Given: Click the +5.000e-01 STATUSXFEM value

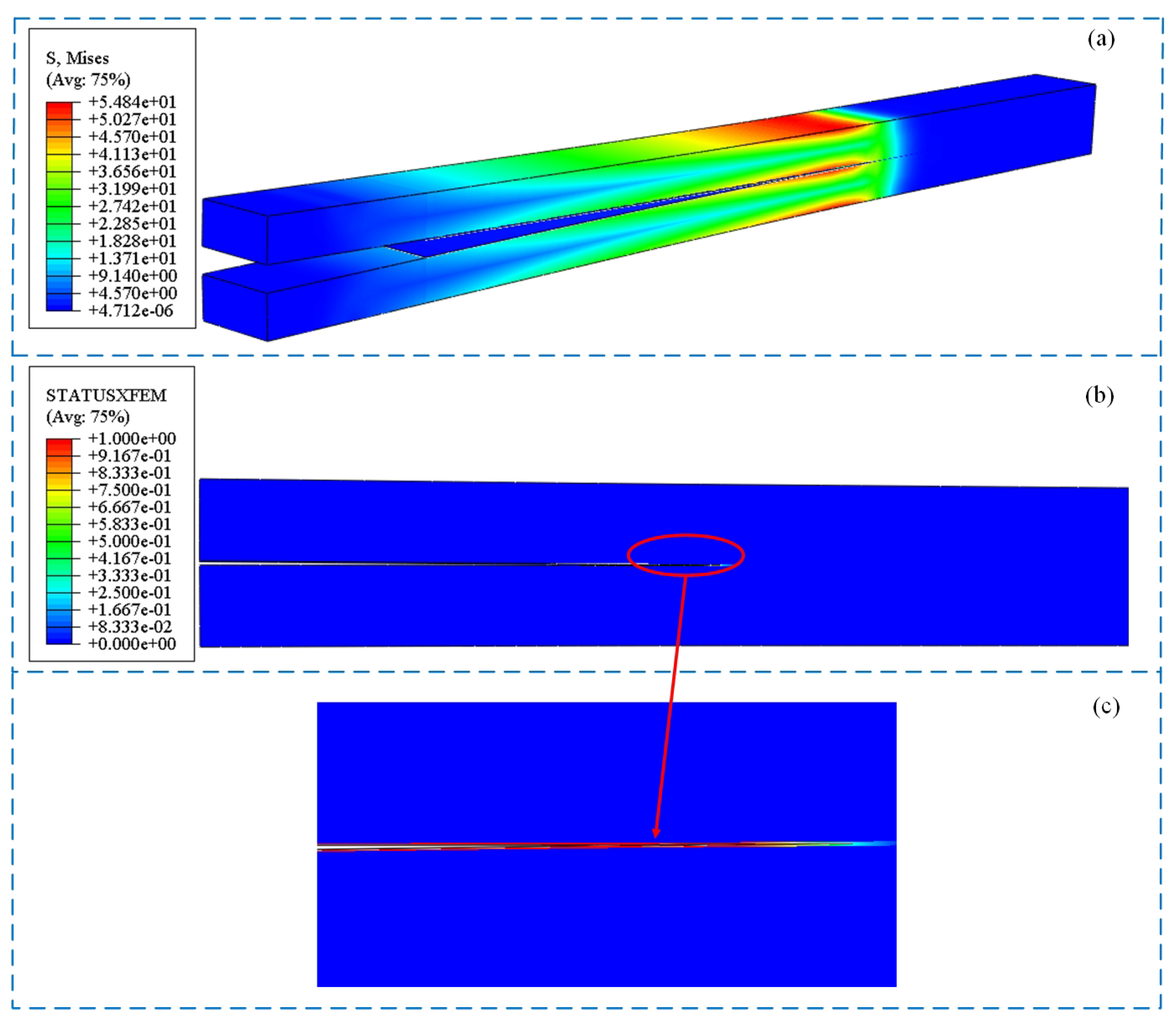Looking at the screenshot, I should (130, 541).
